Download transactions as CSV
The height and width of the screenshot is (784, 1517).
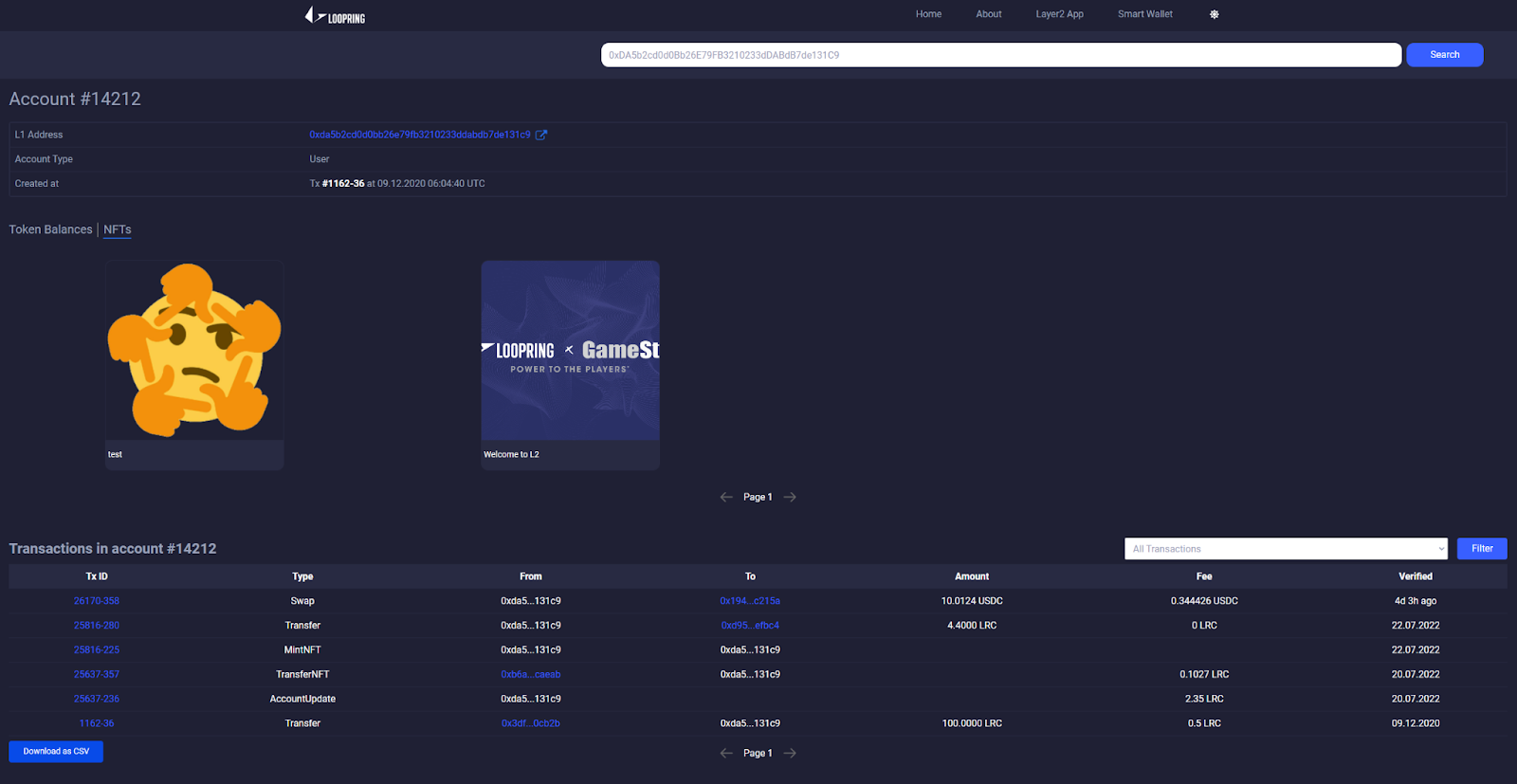coord(56,751)
